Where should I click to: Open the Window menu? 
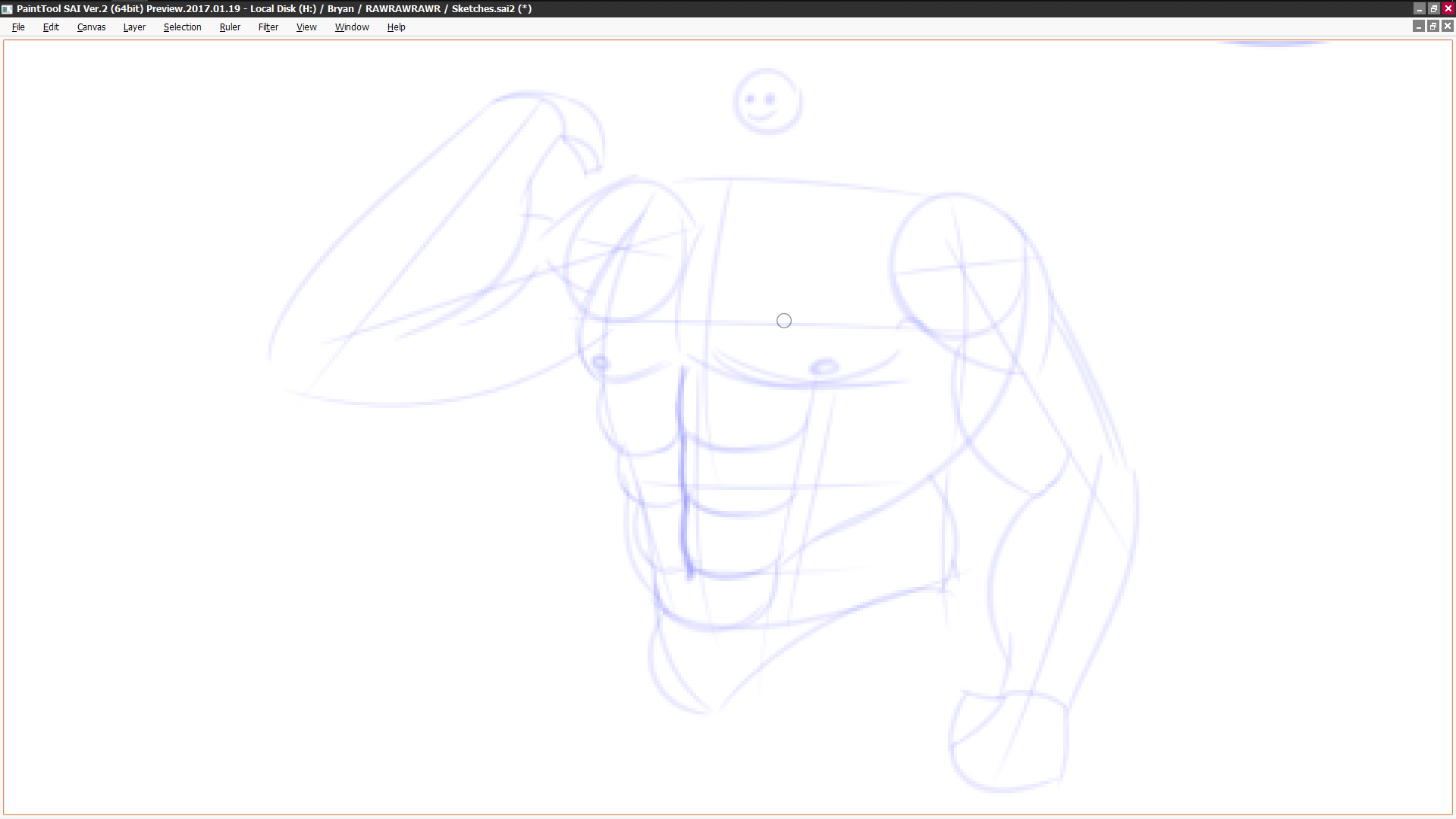pyautogui.click(x=352, y=27)
